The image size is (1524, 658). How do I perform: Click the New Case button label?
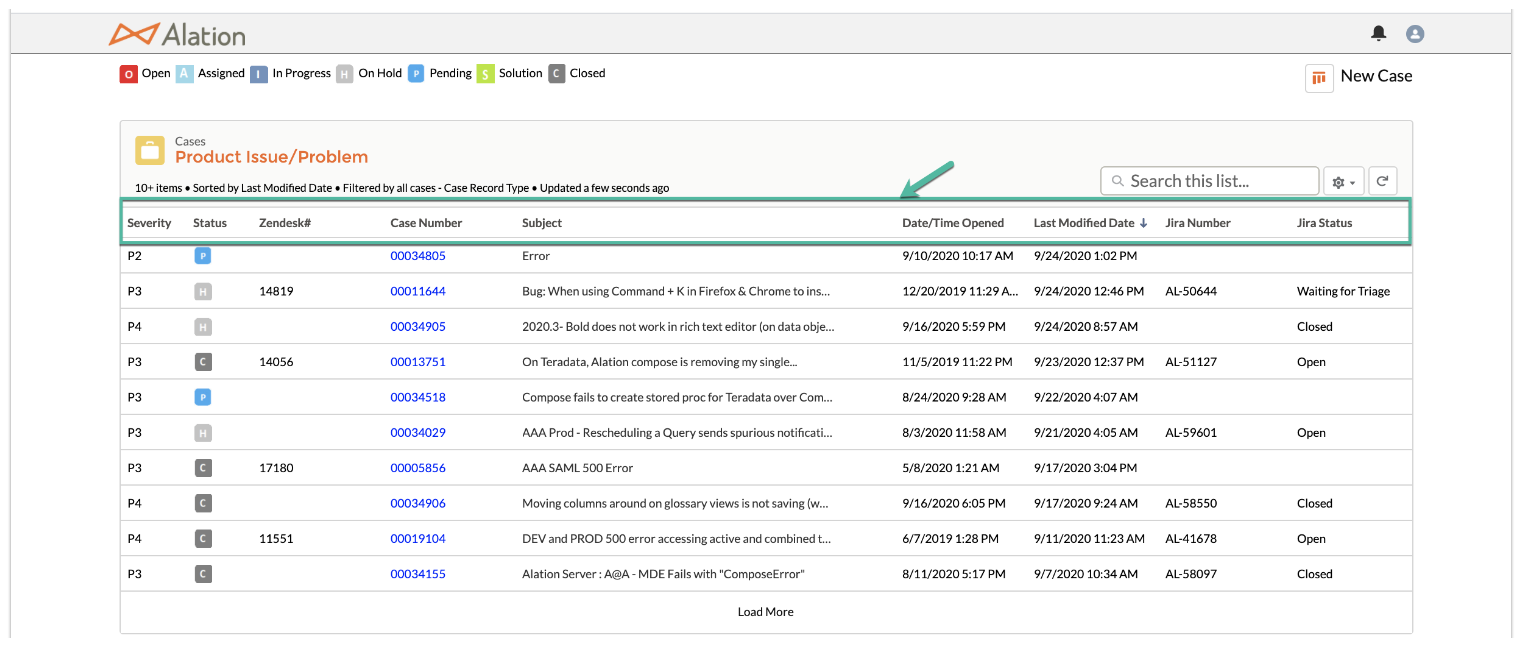1376,76
